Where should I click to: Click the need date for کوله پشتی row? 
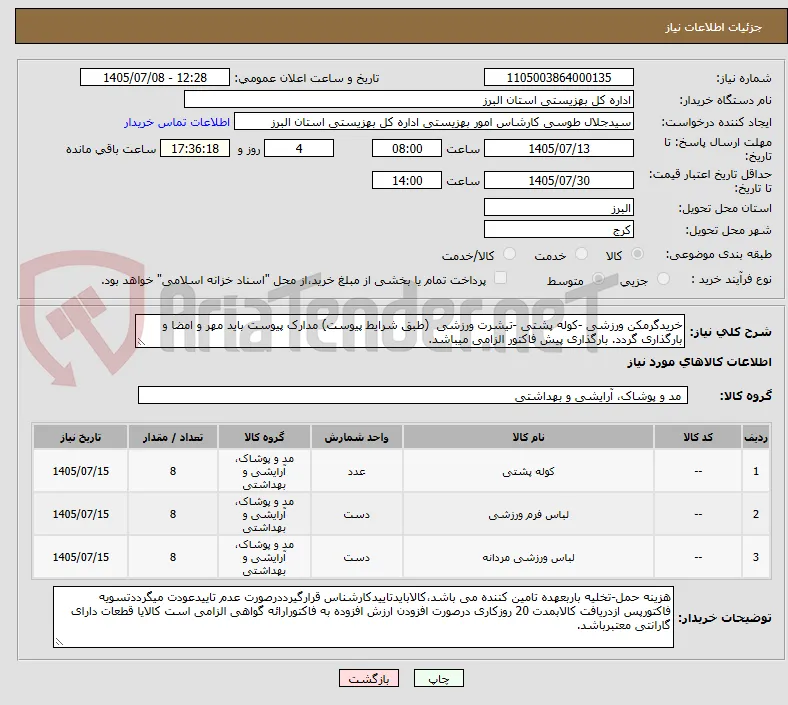(x=80, y=471)
